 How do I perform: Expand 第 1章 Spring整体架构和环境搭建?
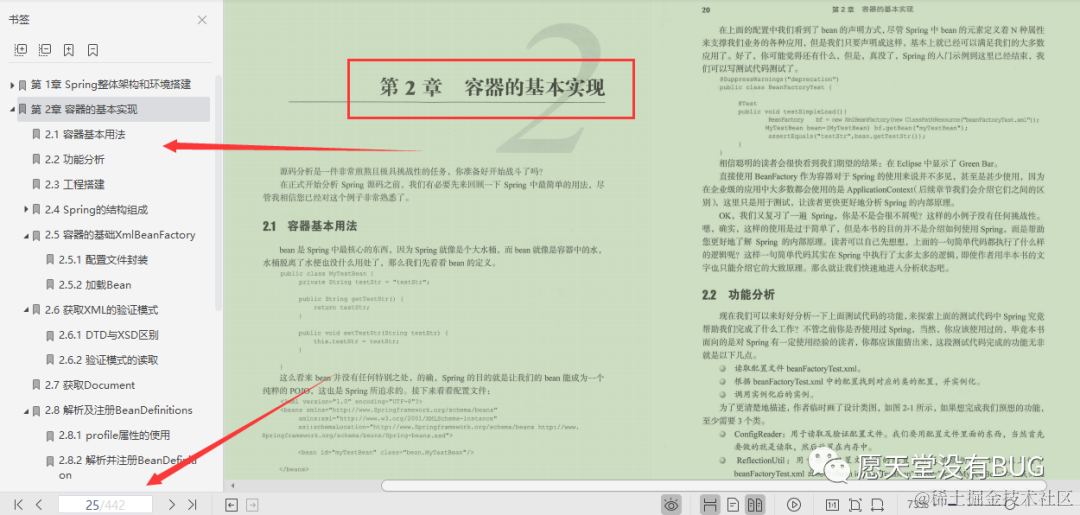pos(12,85)
